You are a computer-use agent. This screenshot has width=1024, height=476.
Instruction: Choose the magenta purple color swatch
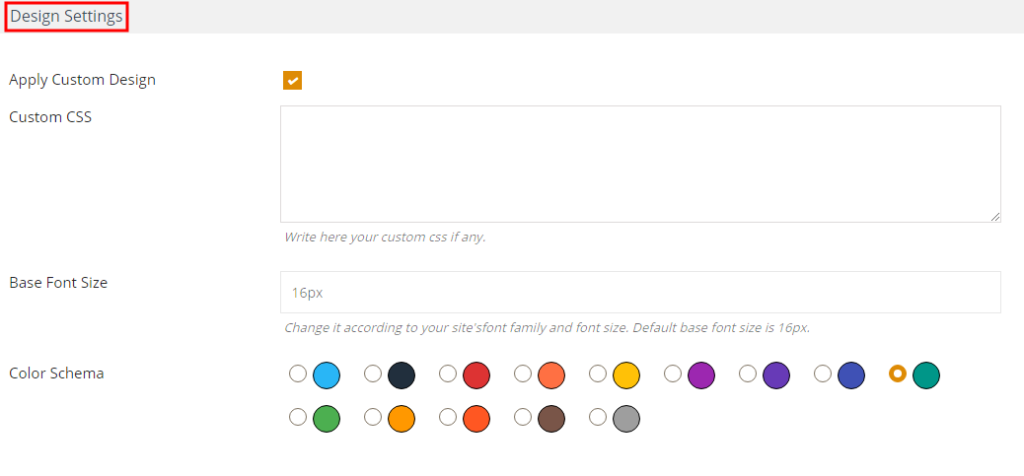point(701,376)
